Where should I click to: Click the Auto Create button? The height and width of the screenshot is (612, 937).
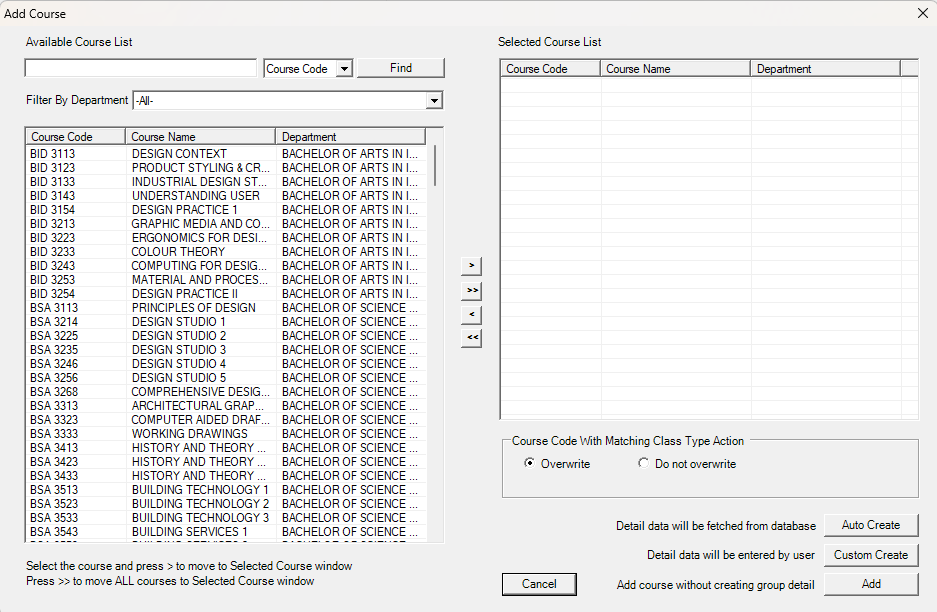870,525
